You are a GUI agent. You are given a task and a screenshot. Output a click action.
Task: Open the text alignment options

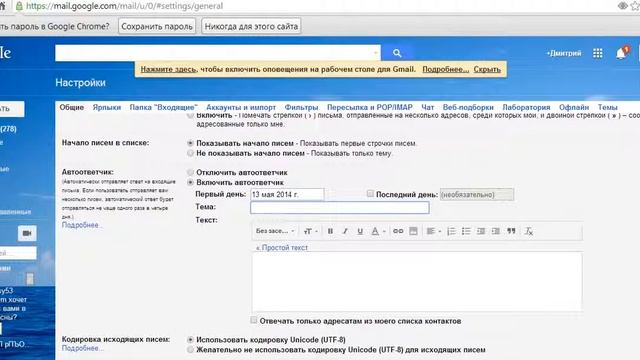click(x=433, y=231)
